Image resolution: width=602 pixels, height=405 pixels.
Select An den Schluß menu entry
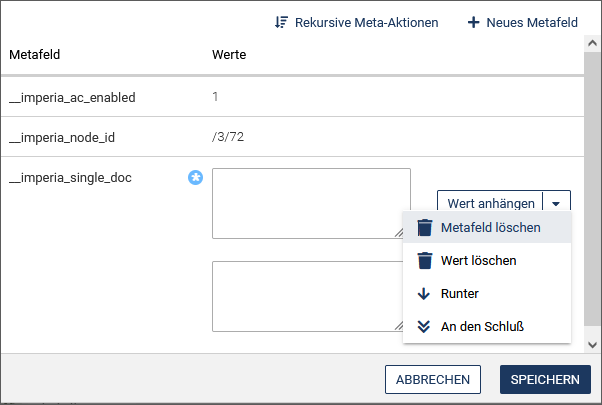pos(487,326)
